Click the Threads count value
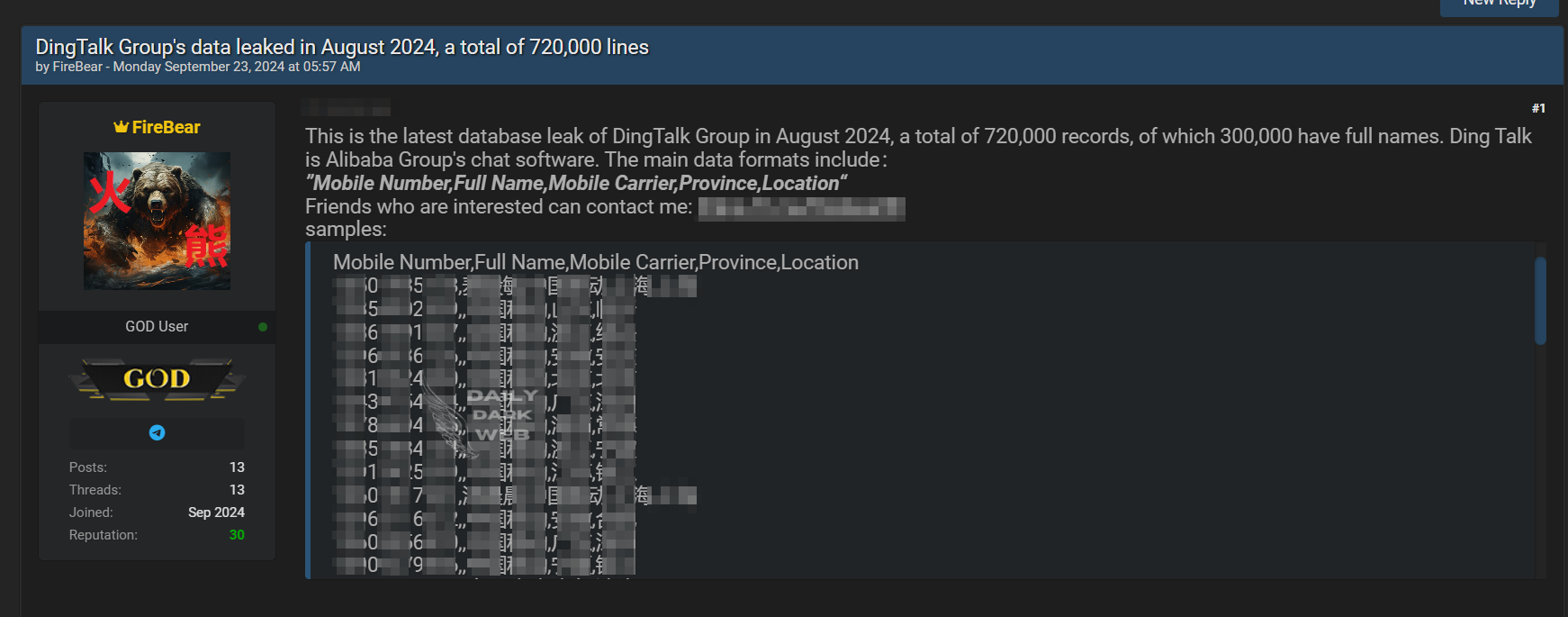 click(x=237, y=490)
